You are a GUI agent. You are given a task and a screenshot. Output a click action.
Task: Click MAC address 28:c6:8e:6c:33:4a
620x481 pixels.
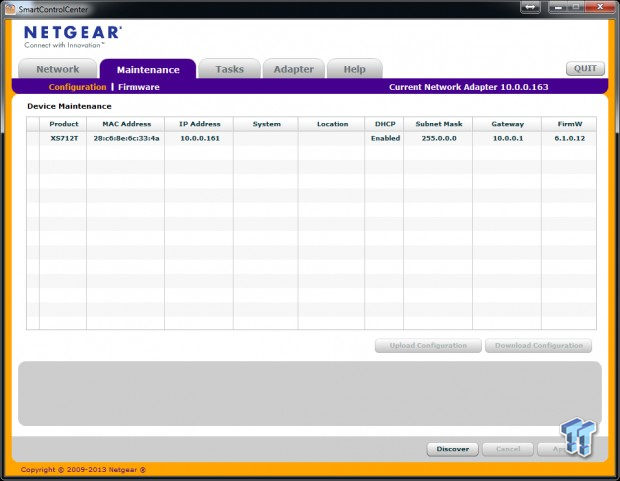[126, 138]
